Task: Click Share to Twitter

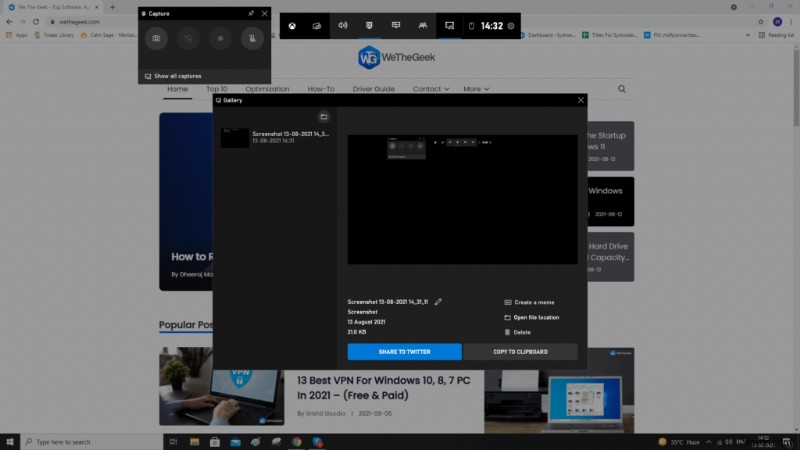Action: (405, 352)
